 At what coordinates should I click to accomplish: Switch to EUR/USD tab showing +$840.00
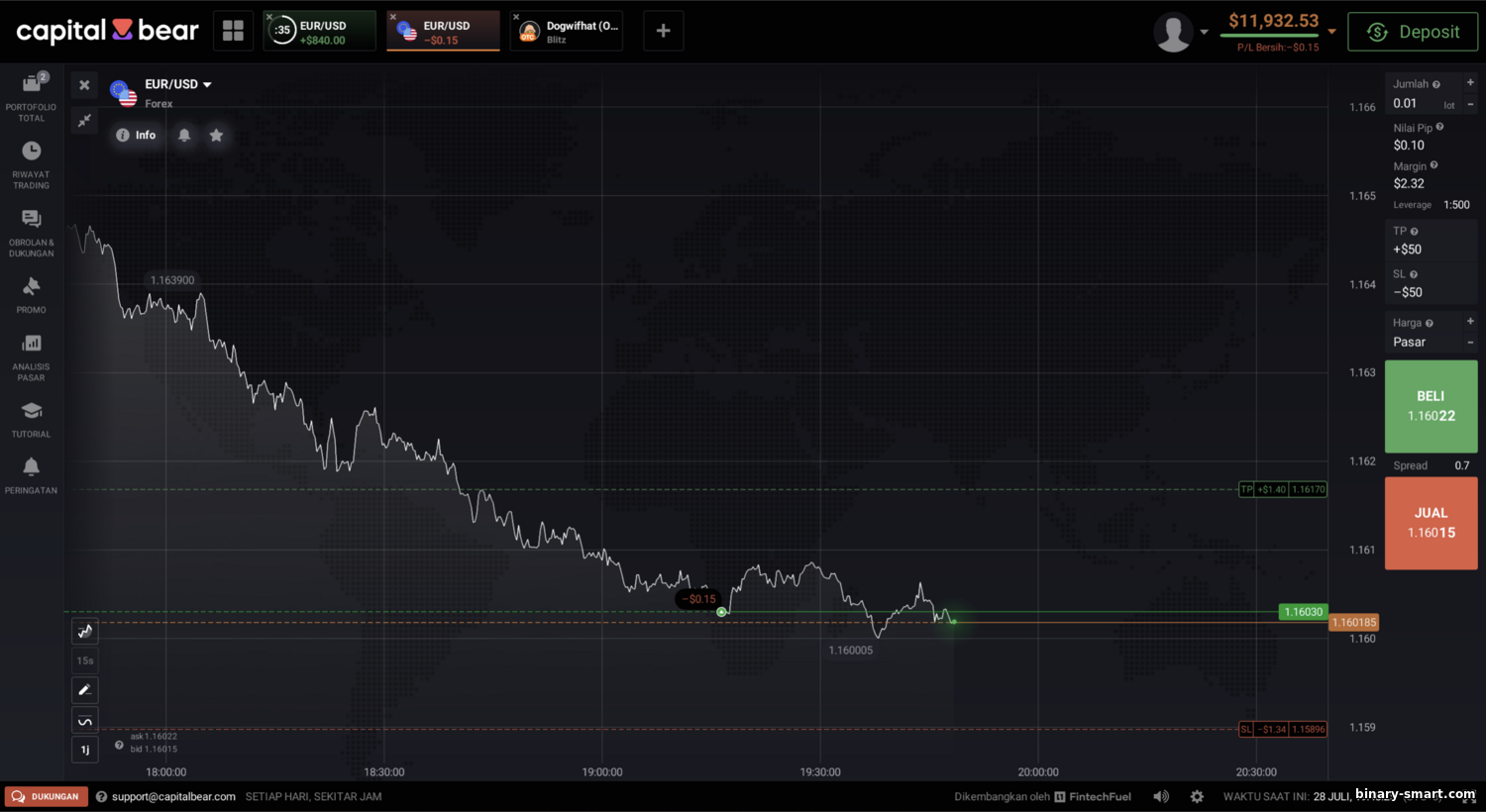coord(320,32)
